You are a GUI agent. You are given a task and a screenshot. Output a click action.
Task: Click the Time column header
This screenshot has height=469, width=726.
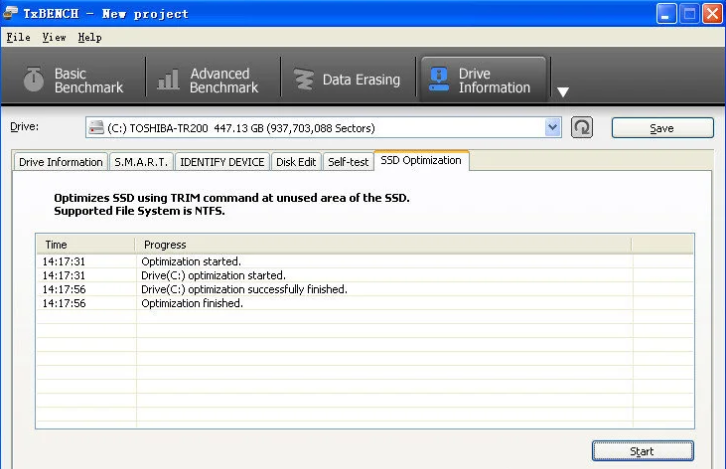click(85, 244)
